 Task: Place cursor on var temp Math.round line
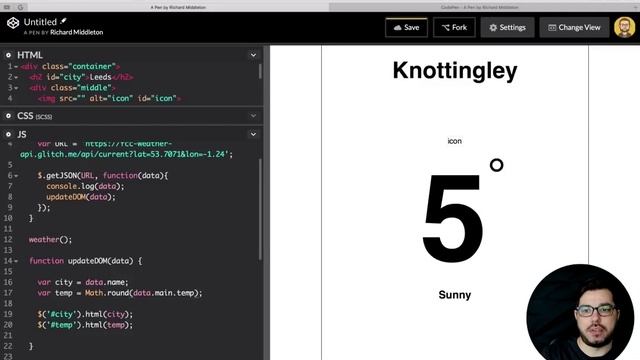click(120, 293)
